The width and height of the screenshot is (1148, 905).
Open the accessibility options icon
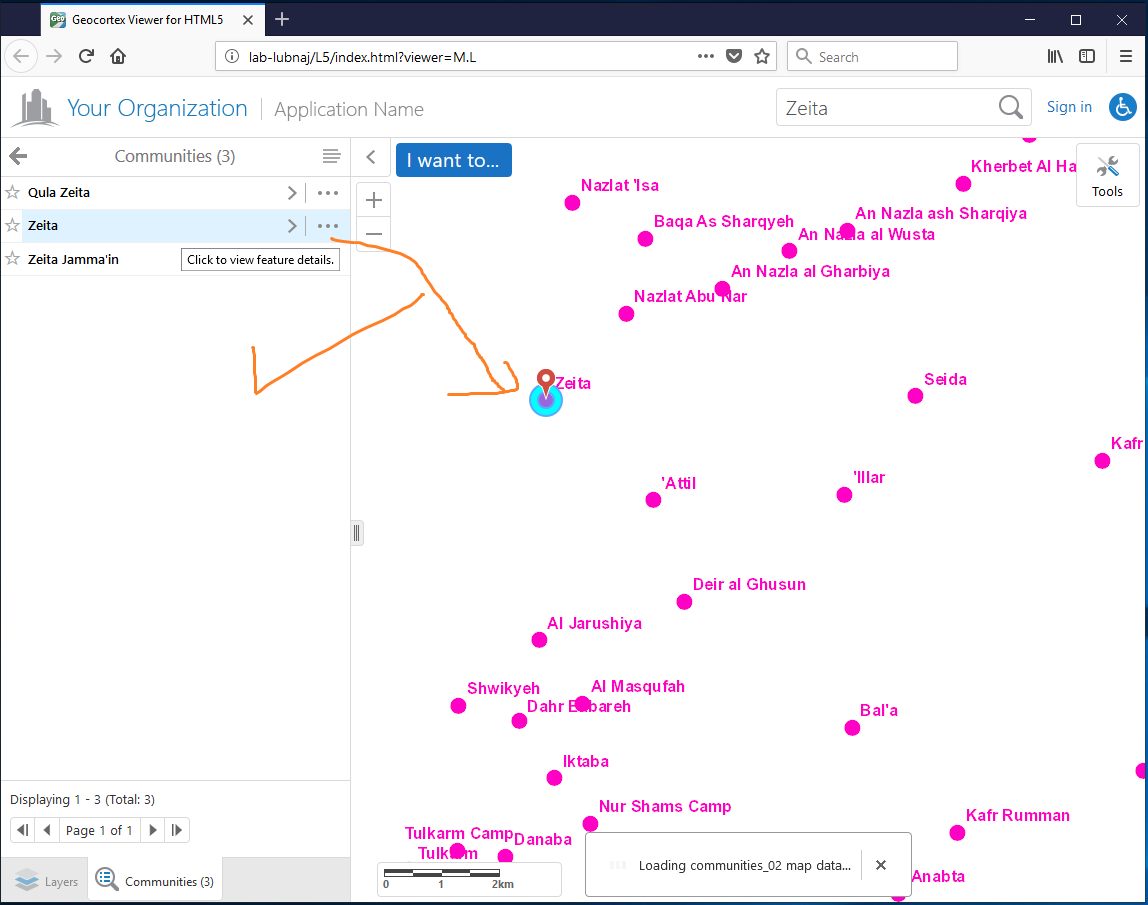[x=1122, y=108]
